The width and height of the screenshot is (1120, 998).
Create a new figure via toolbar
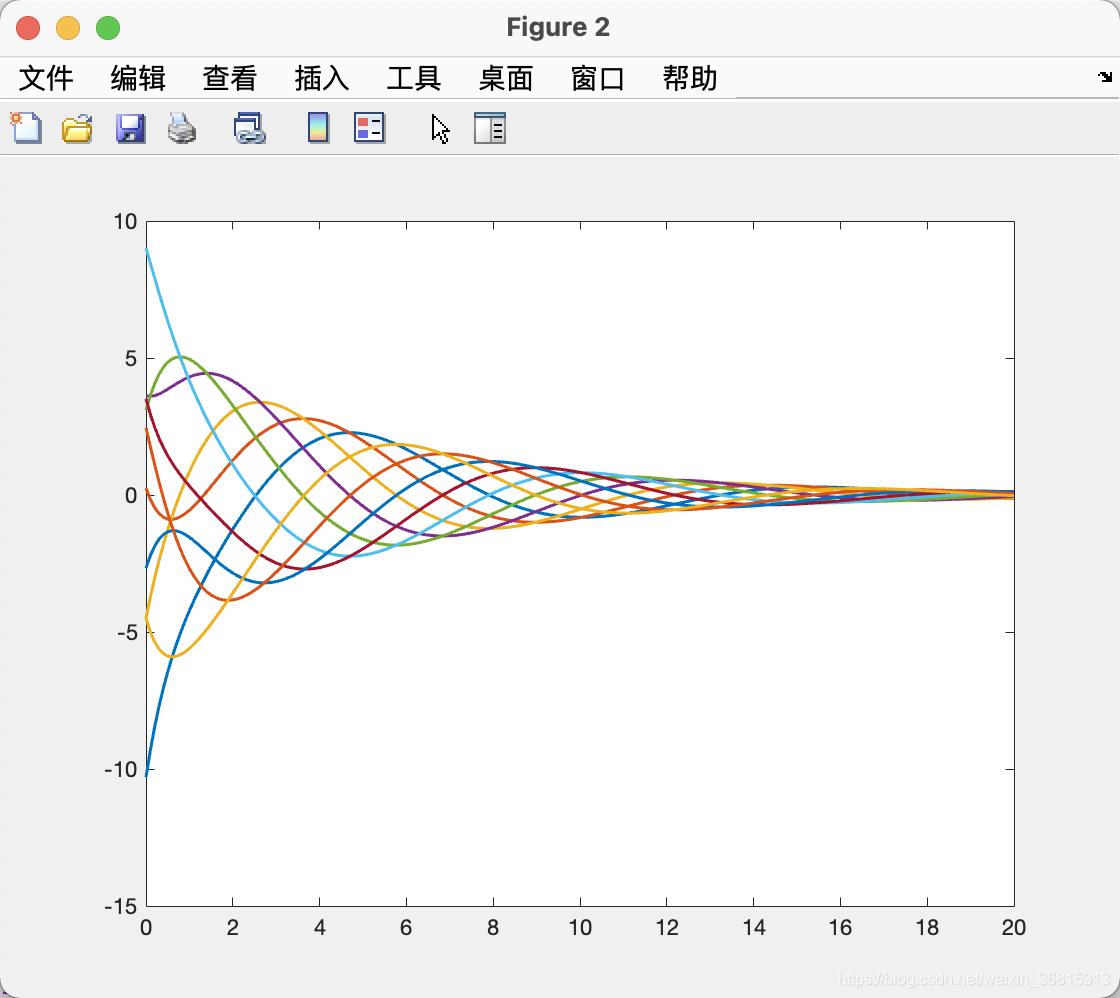click(x=26, y=128)
